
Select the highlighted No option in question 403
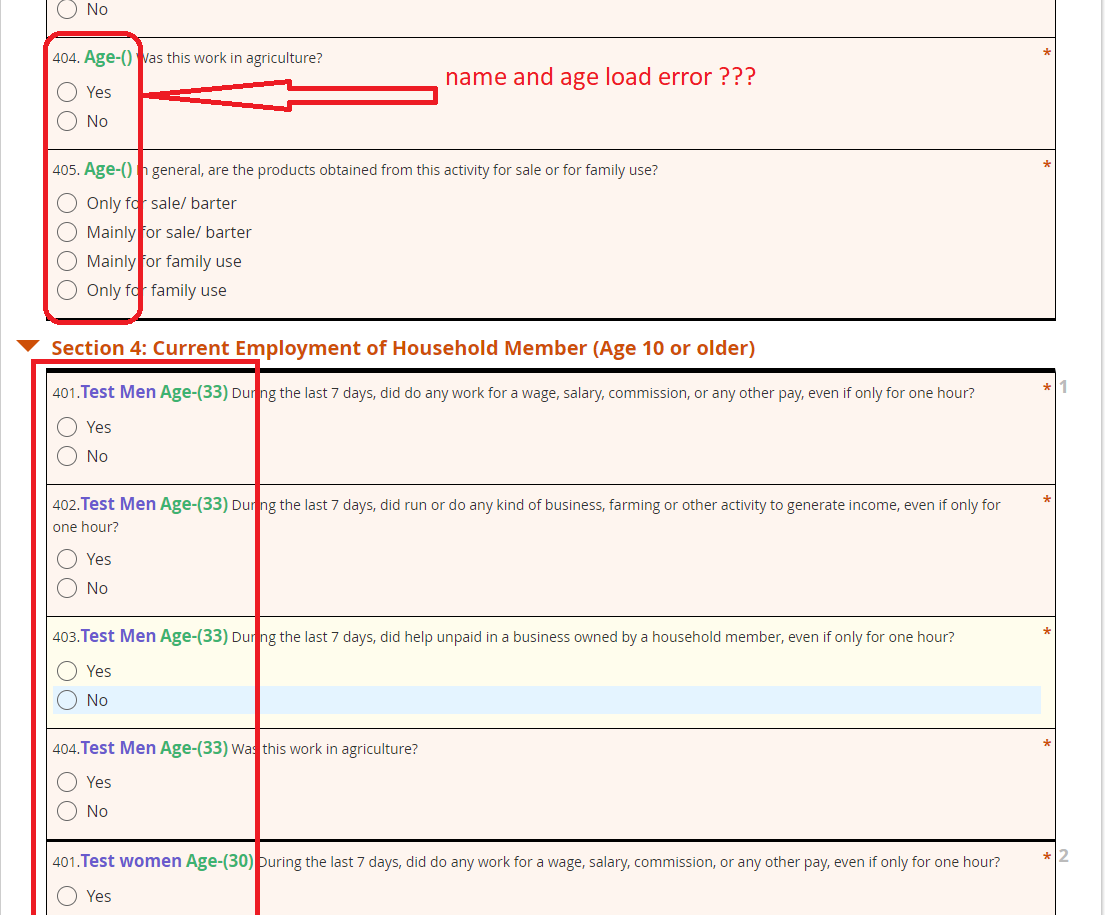(x=67, y=699)
